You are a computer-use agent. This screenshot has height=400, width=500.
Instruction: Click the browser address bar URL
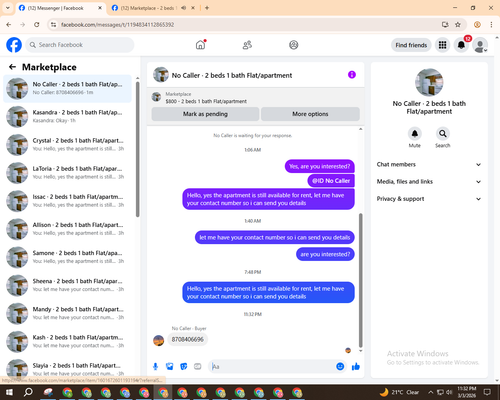[117, 25]
